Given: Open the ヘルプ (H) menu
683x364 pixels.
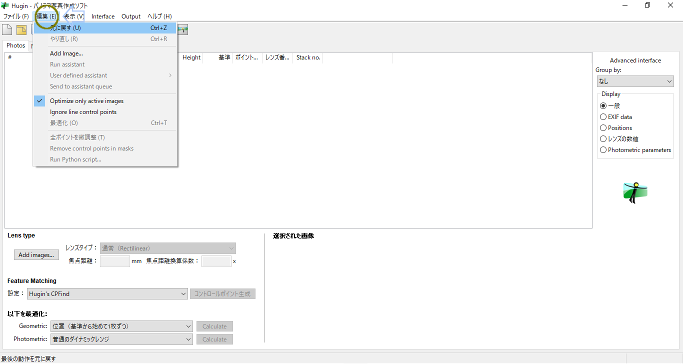Looking at the screenshot, I should 159,16.
